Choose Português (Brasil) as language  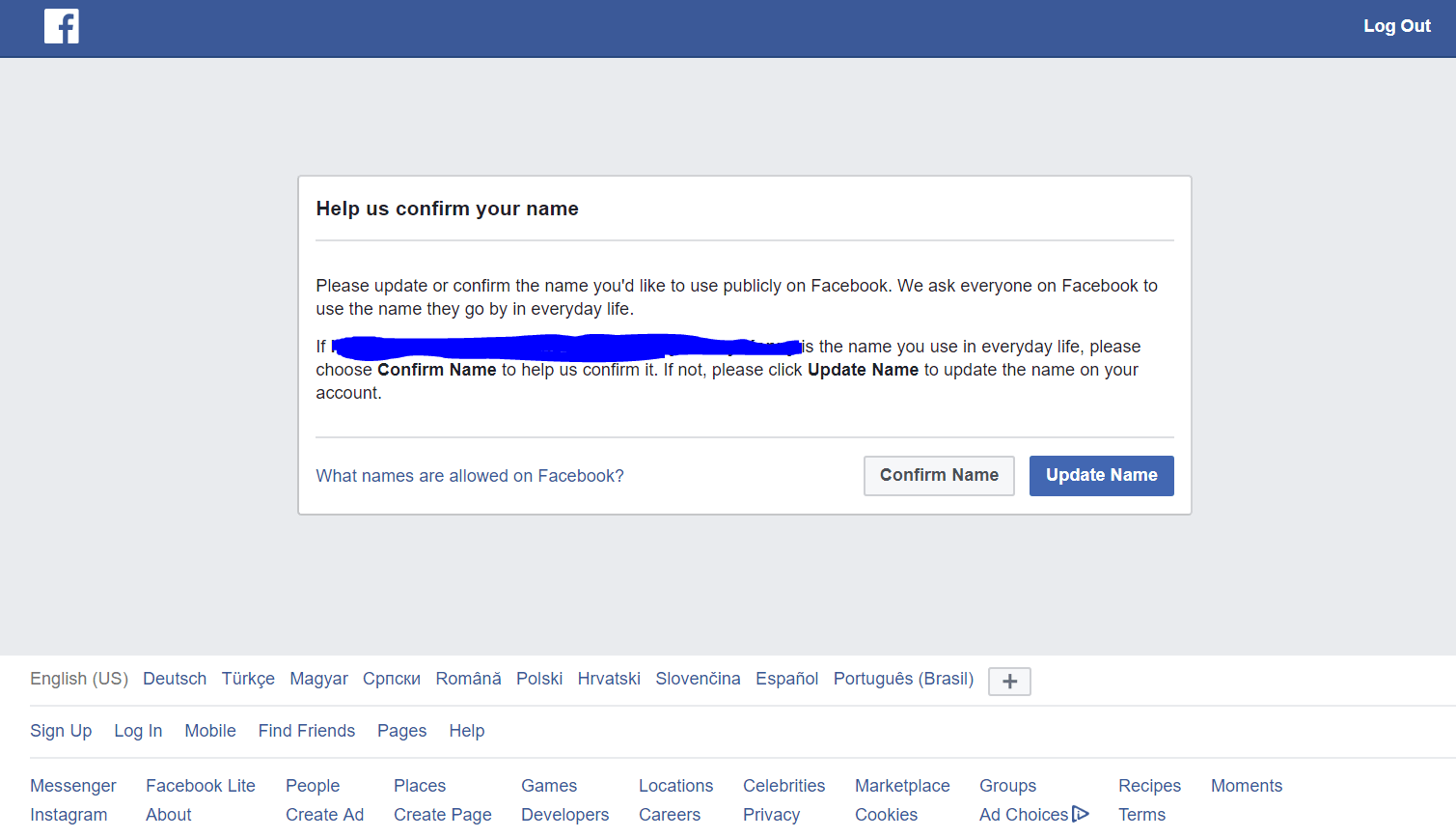(901, 678)
